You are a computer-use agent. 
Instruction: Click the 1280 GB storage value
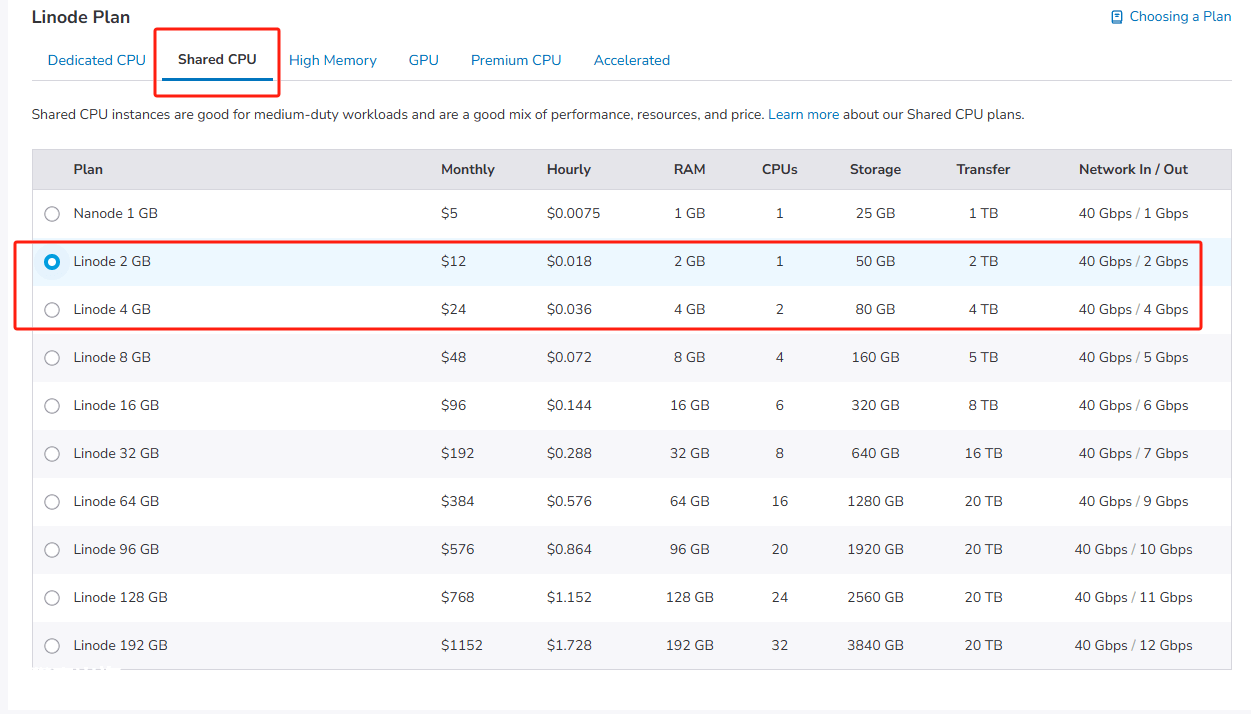tap(875, 501)
